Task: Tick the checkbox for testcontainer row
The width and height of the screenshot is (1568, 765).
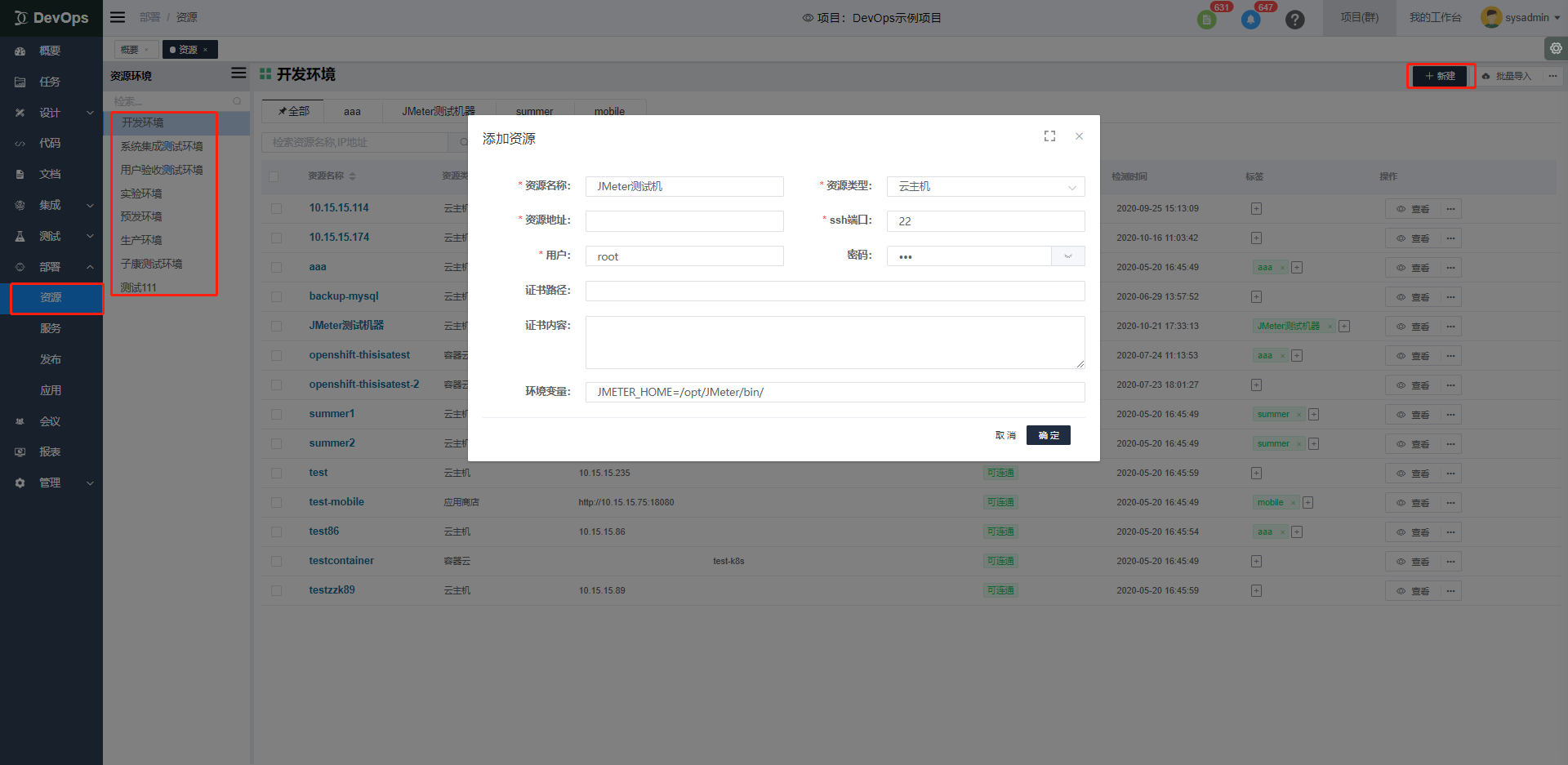Action: coord(276,562)
